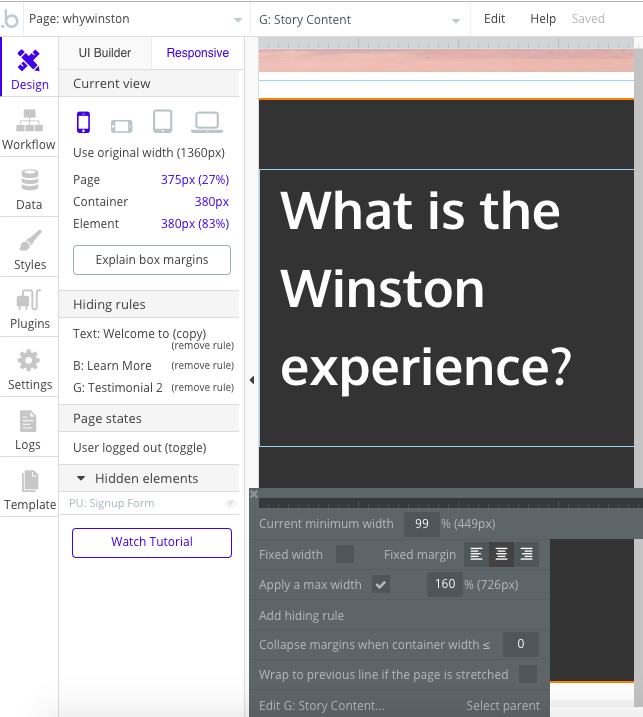
Task: Close the responsive settings popup
Action: click(254, 493)
